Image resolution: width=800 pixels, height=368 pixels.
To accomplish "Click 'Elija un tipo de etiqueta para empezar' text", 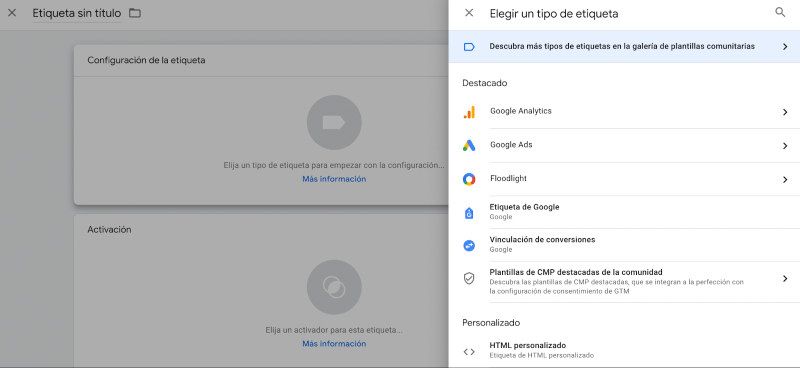I will (x=334, y=166).
